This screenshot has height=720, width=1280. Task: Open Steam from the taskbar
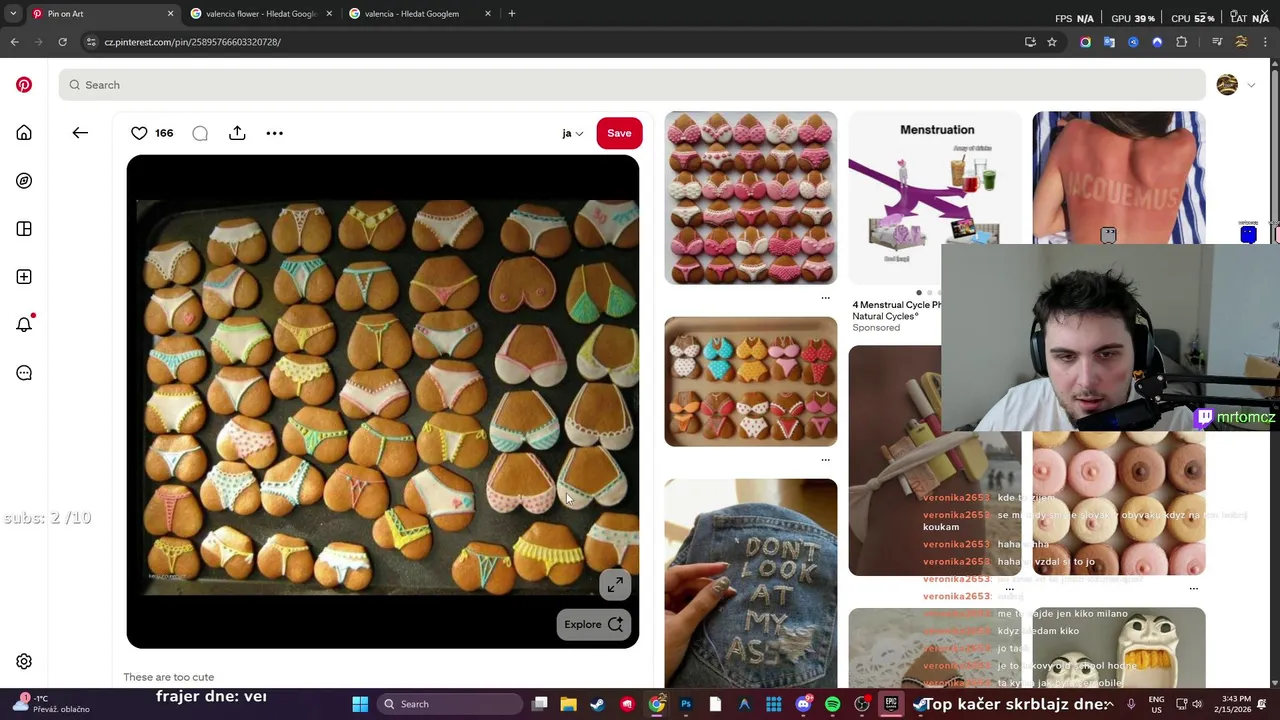(598, 704)
